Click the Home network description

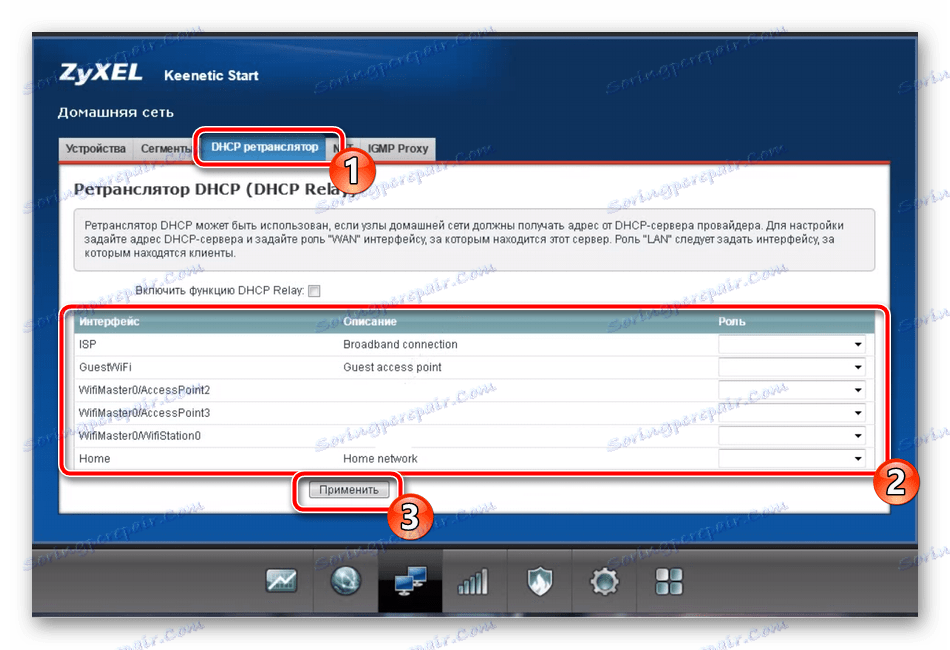coord(380,459)
